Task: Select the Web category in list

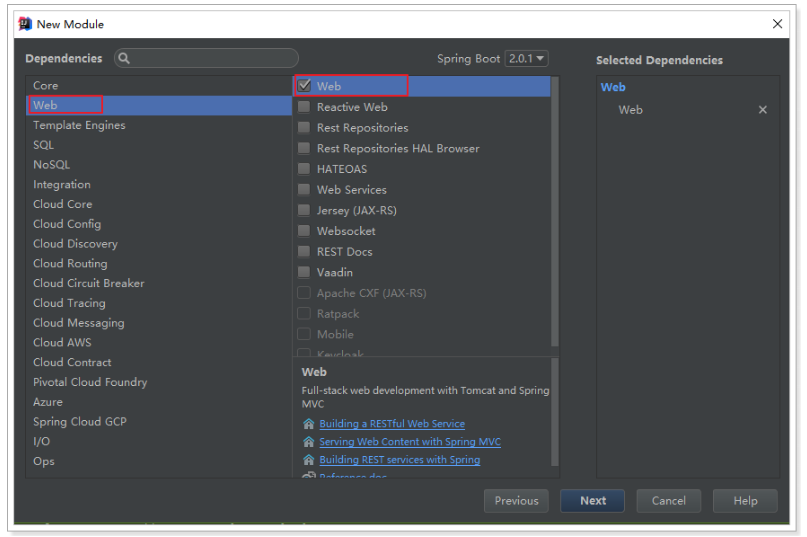Action: click(x=159, y=105)
